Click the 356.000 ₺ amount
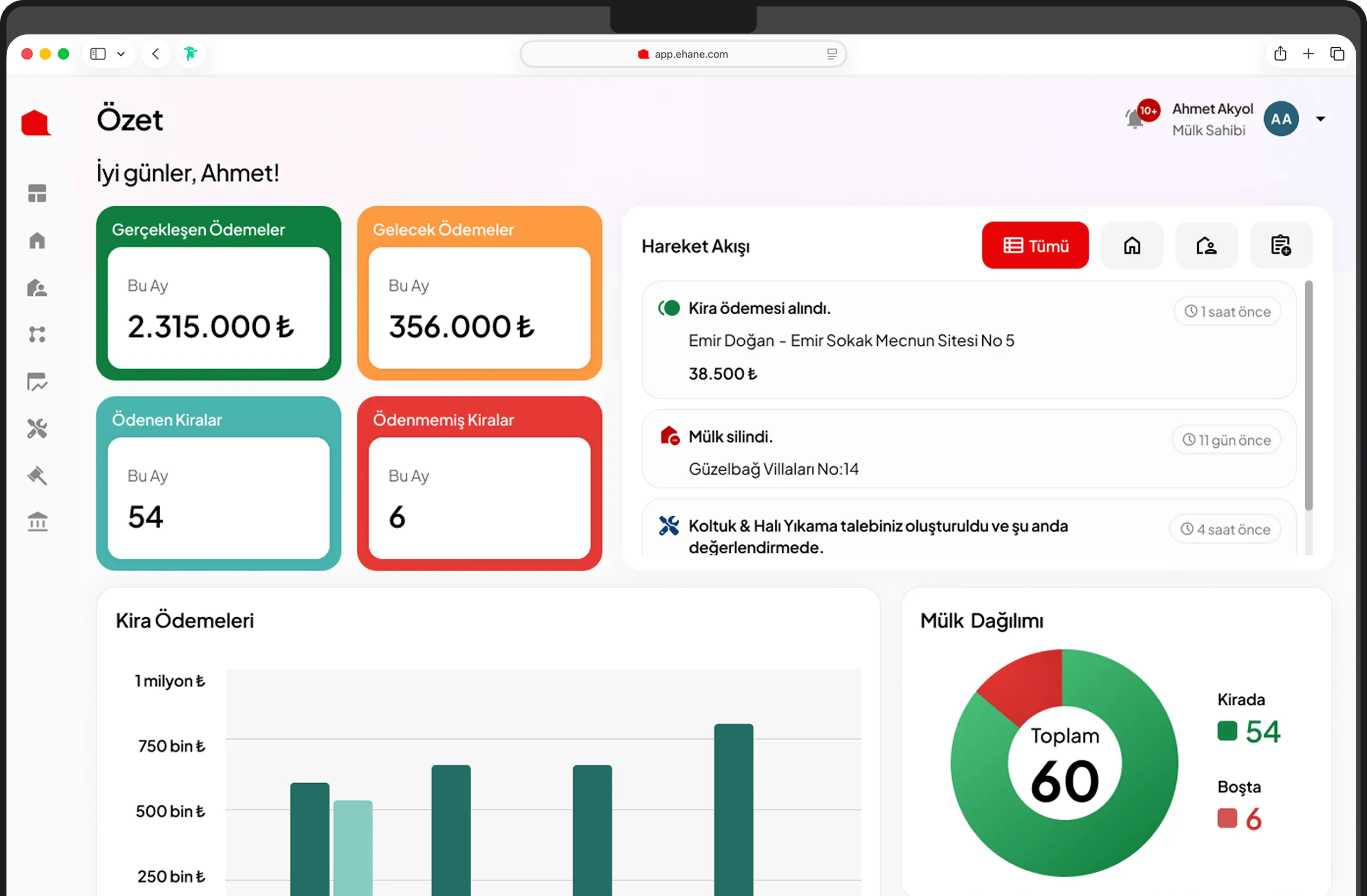The width and height of the screenshot is (1367, 896). point(461,326)
